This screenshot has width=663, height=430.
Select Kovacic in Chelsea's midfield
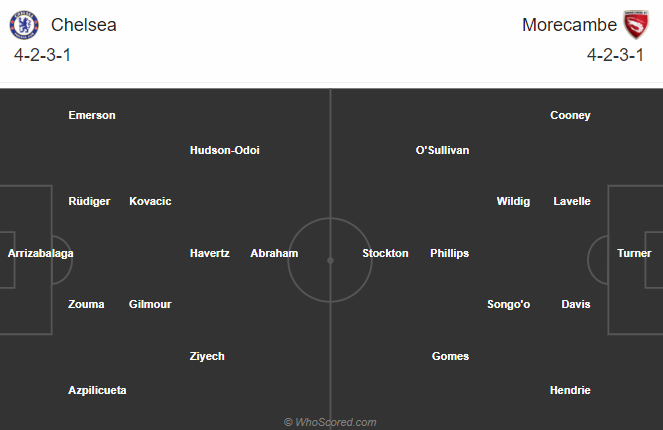click(150, 201)
